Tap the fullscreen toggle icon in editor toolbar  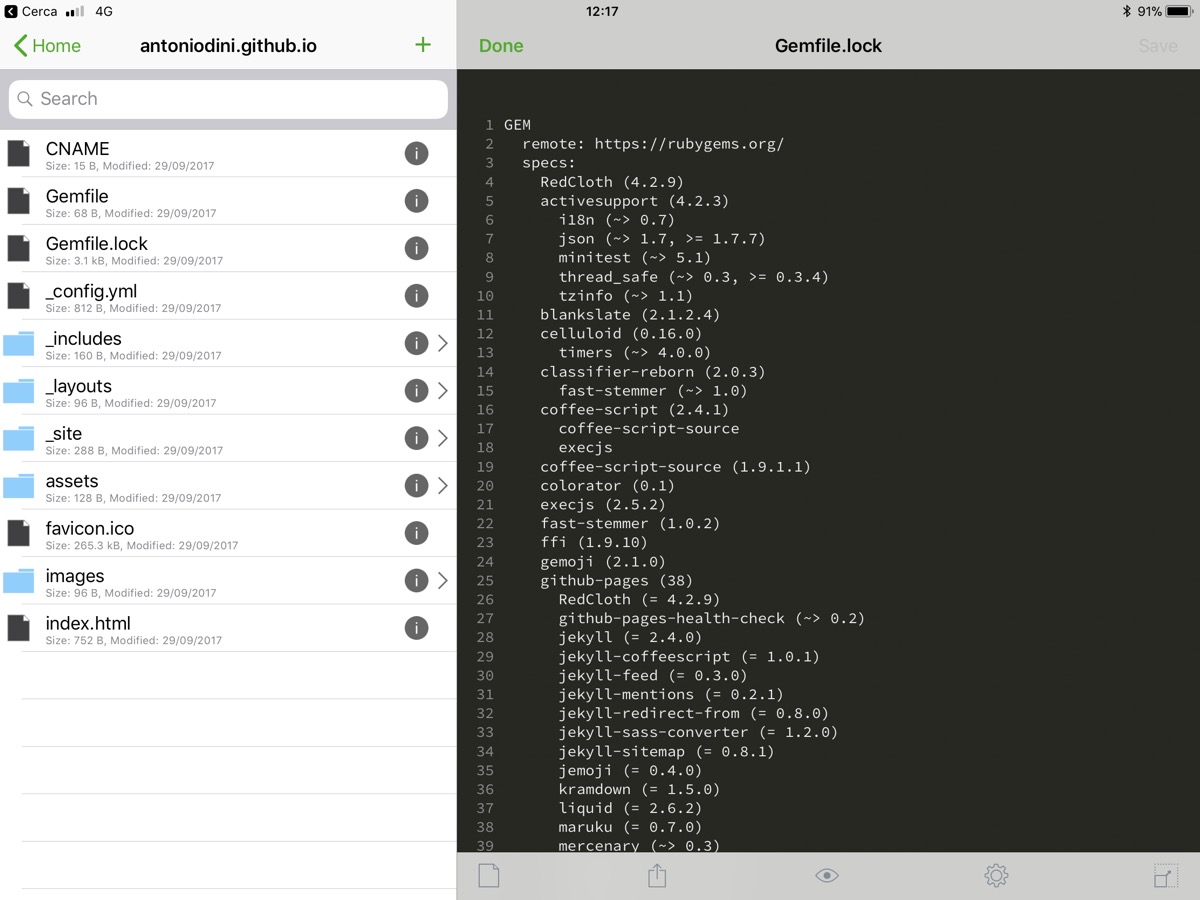click(x=1165, y=876)
